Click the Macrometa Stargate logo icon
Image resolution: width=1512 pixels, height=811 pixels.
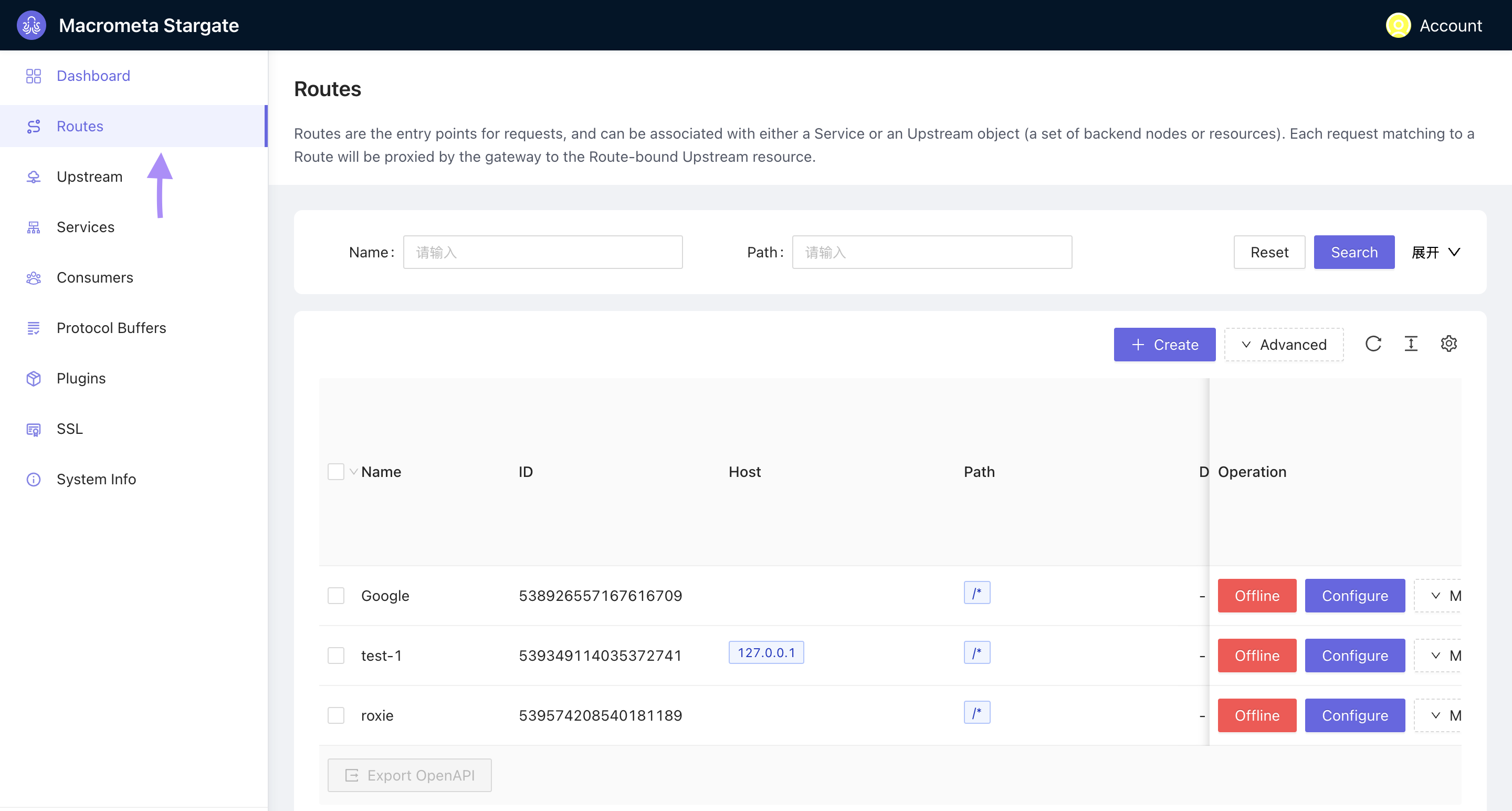[x=31, y=25]
